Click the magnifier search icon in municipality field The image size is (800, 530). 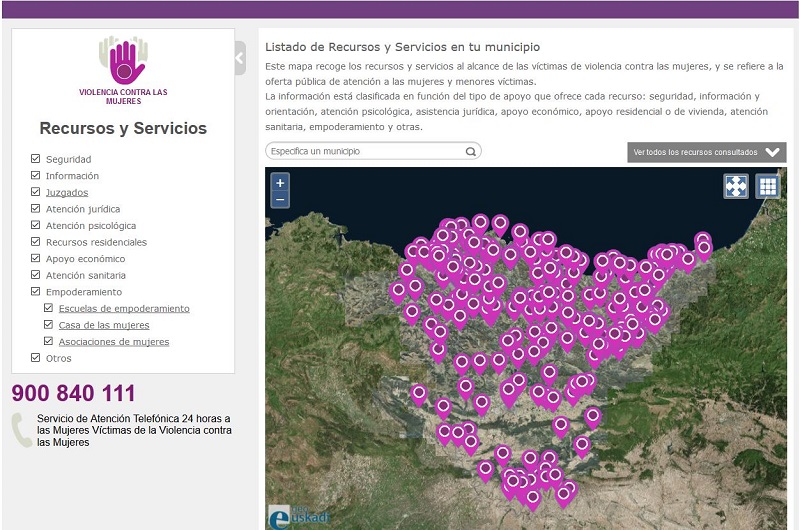[x=471, y=152]
